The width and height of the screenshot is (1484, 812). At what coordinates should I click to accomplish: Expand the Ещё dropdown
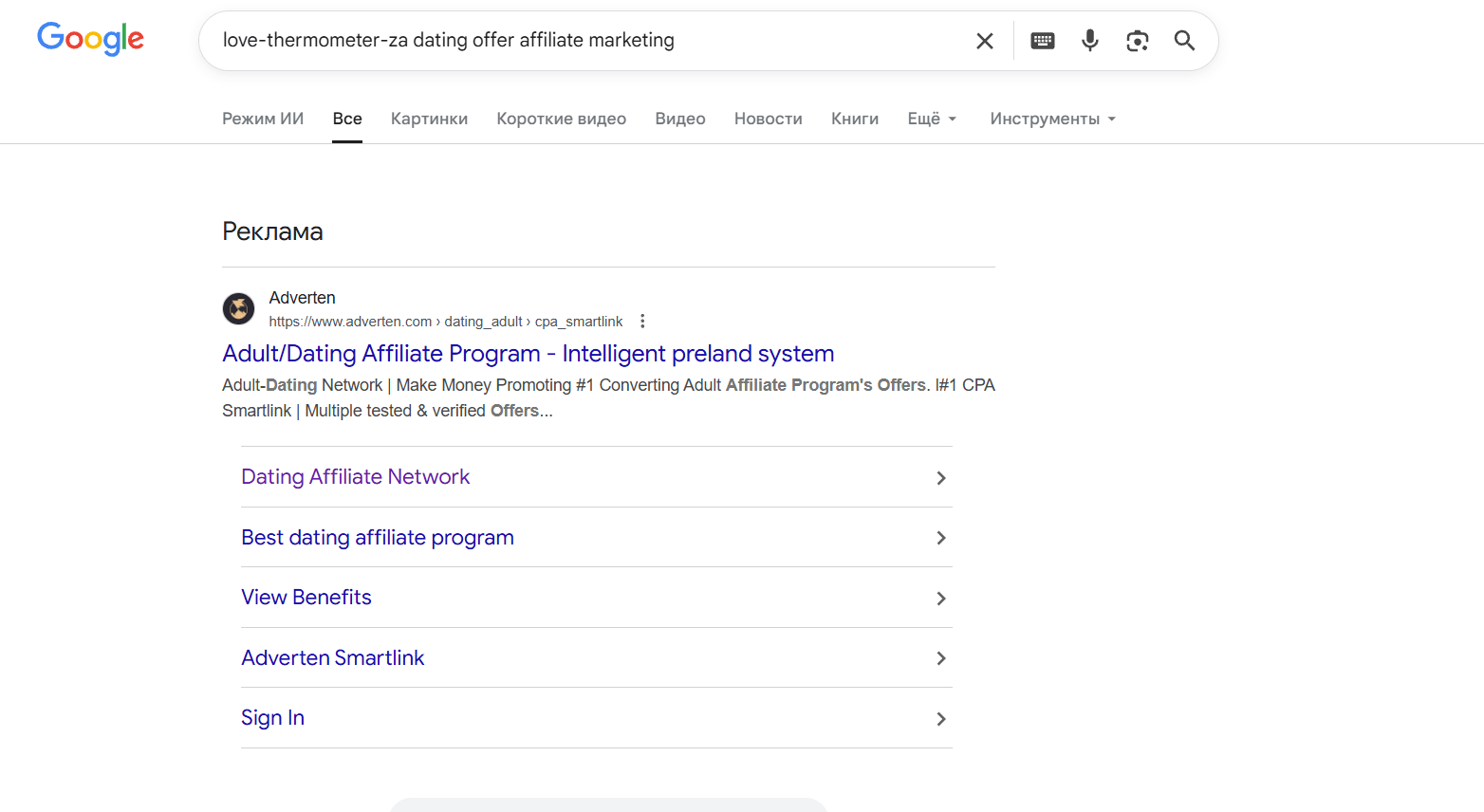tap(932, 119)
